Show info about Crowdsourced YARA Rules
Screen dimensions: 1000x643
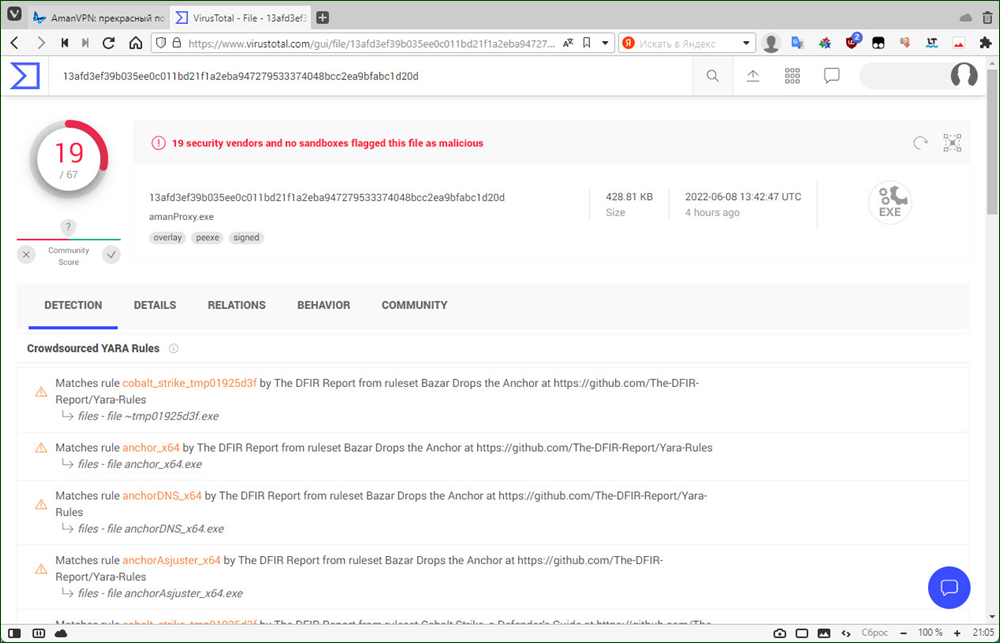[x=173, y=348]
